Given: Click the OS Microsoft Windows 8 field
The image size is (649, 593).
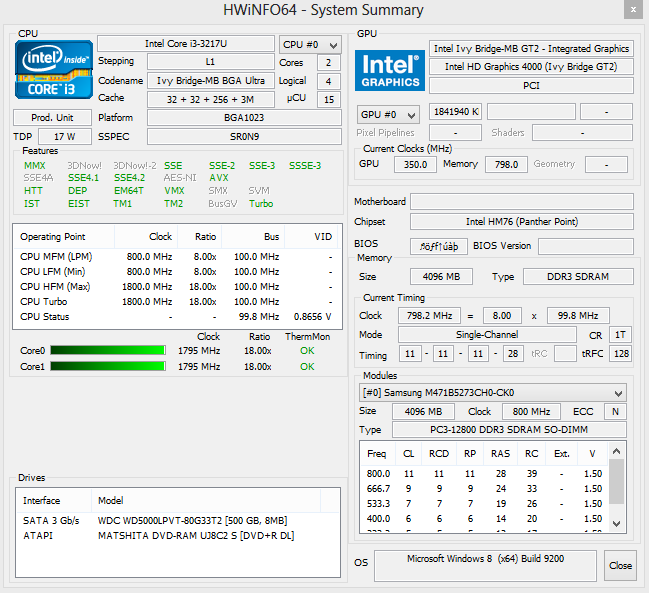Looking at the screenshot, I should (485, 565).
